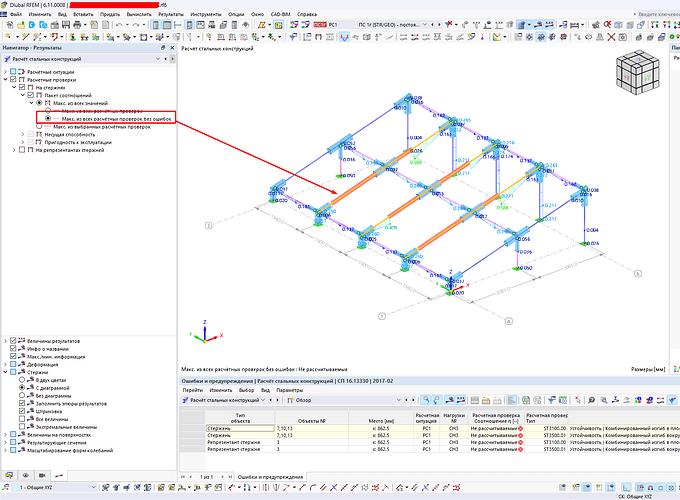Click the 'Стержень' cell in the first table row
The width and height of the screenshot is (680, 500).
point(240,428)
